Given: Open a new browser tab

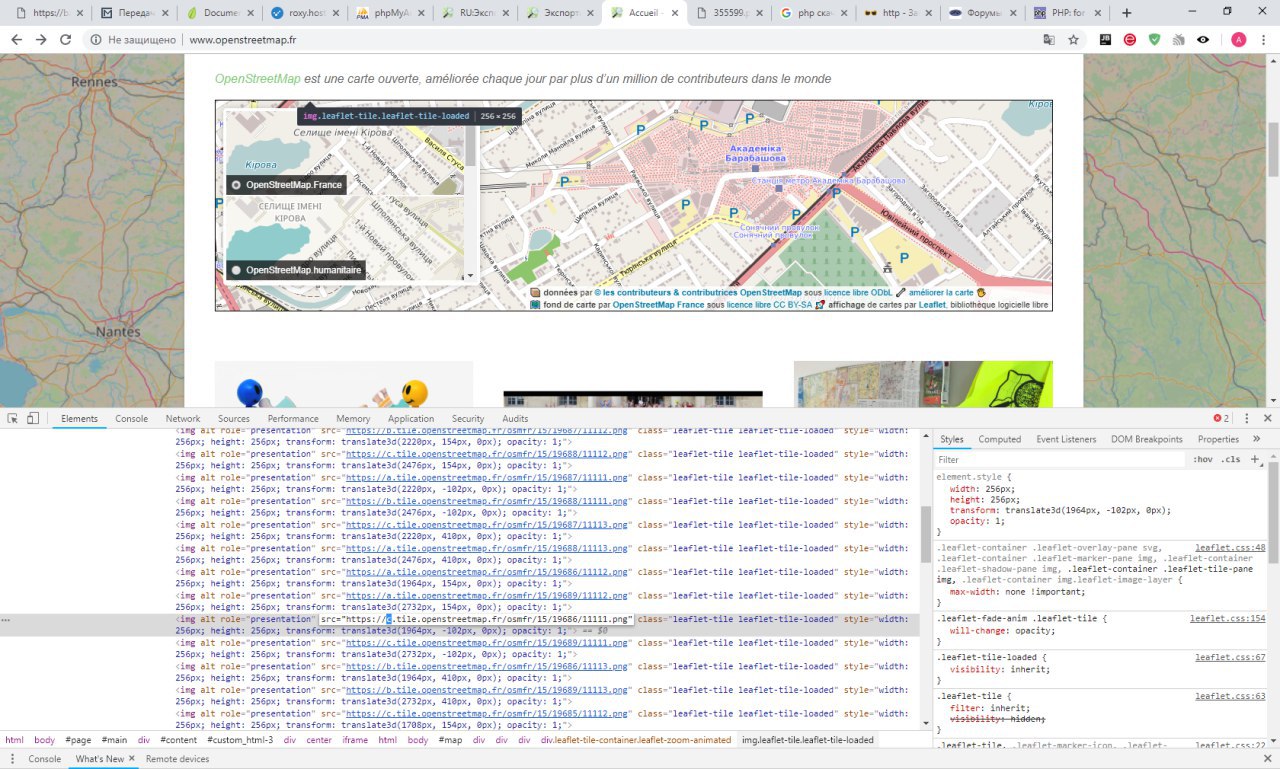Looking at the screenshot, I should 1127,13.
